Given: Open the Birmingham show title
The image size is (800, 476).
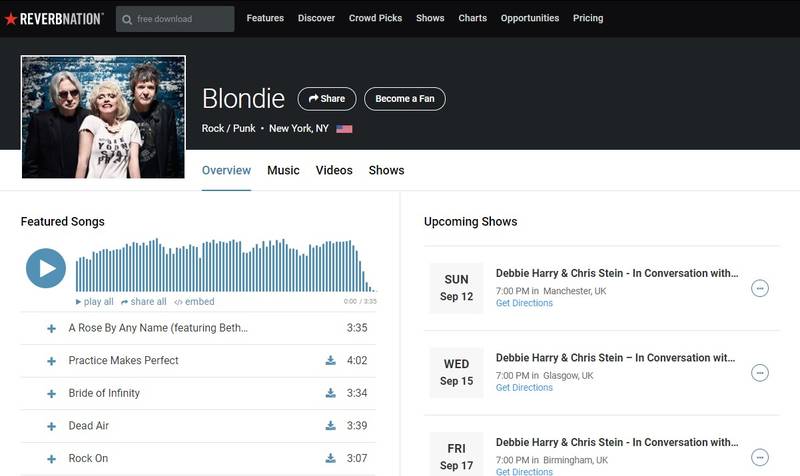Looking at the screenshot, I should [617, 442].
